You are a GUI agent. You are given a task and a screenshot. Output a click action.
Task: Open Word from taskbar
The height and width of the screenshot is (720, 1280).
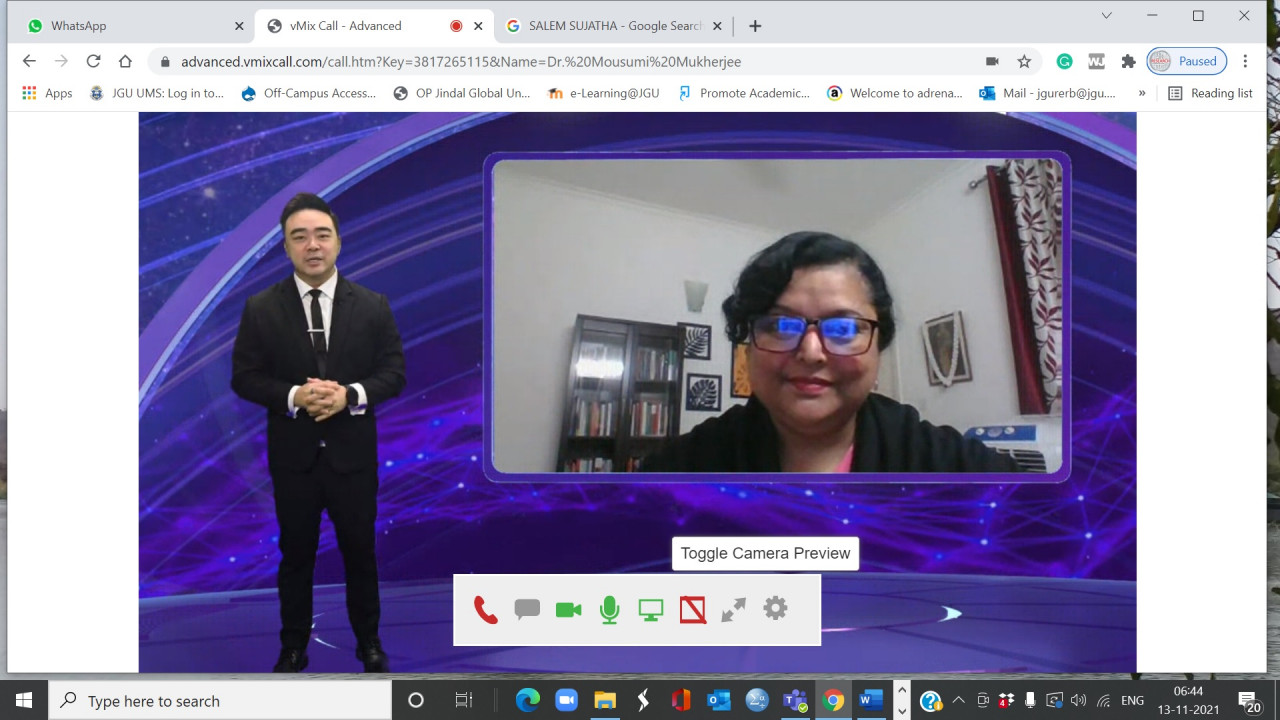point(871,700)
